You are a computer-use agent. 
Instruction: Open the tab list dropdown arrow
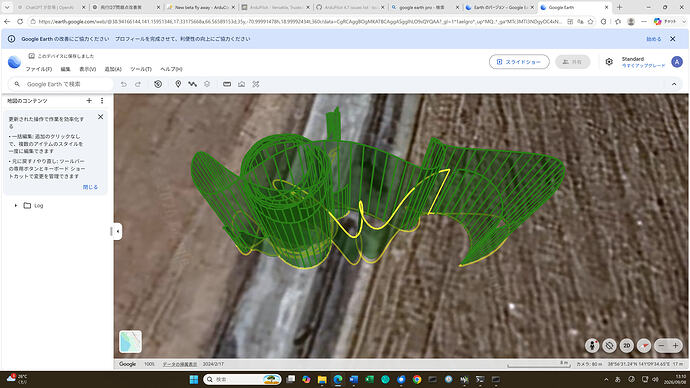point(7,7)
